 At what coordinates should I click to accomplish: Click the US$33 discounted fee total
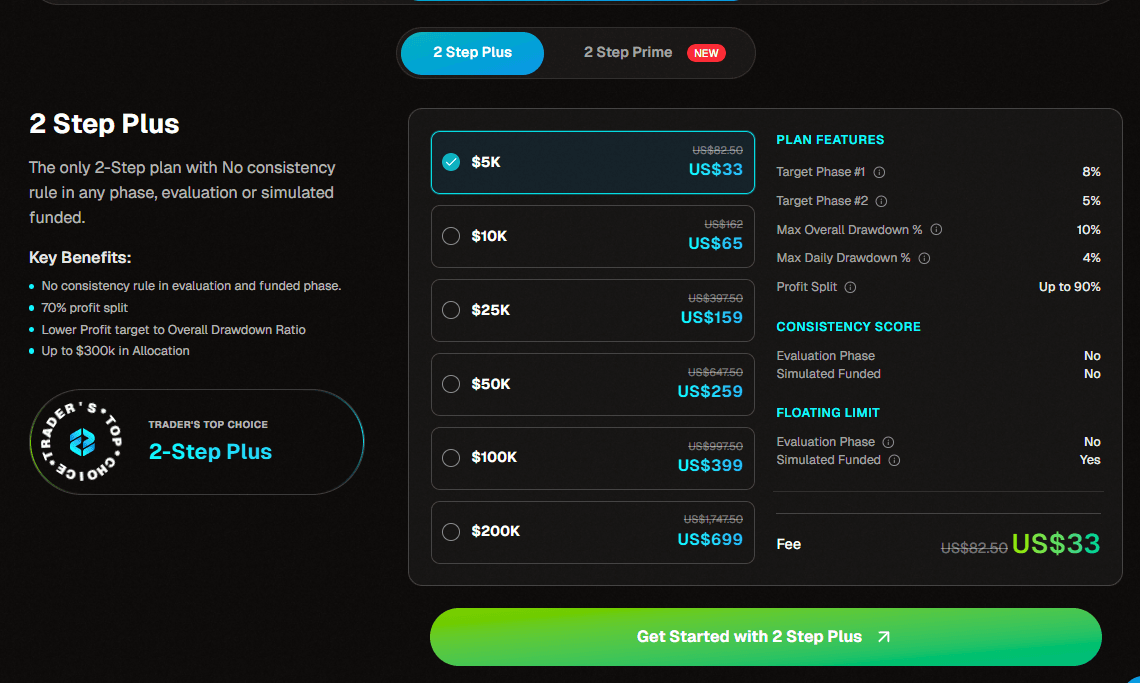[1055, 544]
